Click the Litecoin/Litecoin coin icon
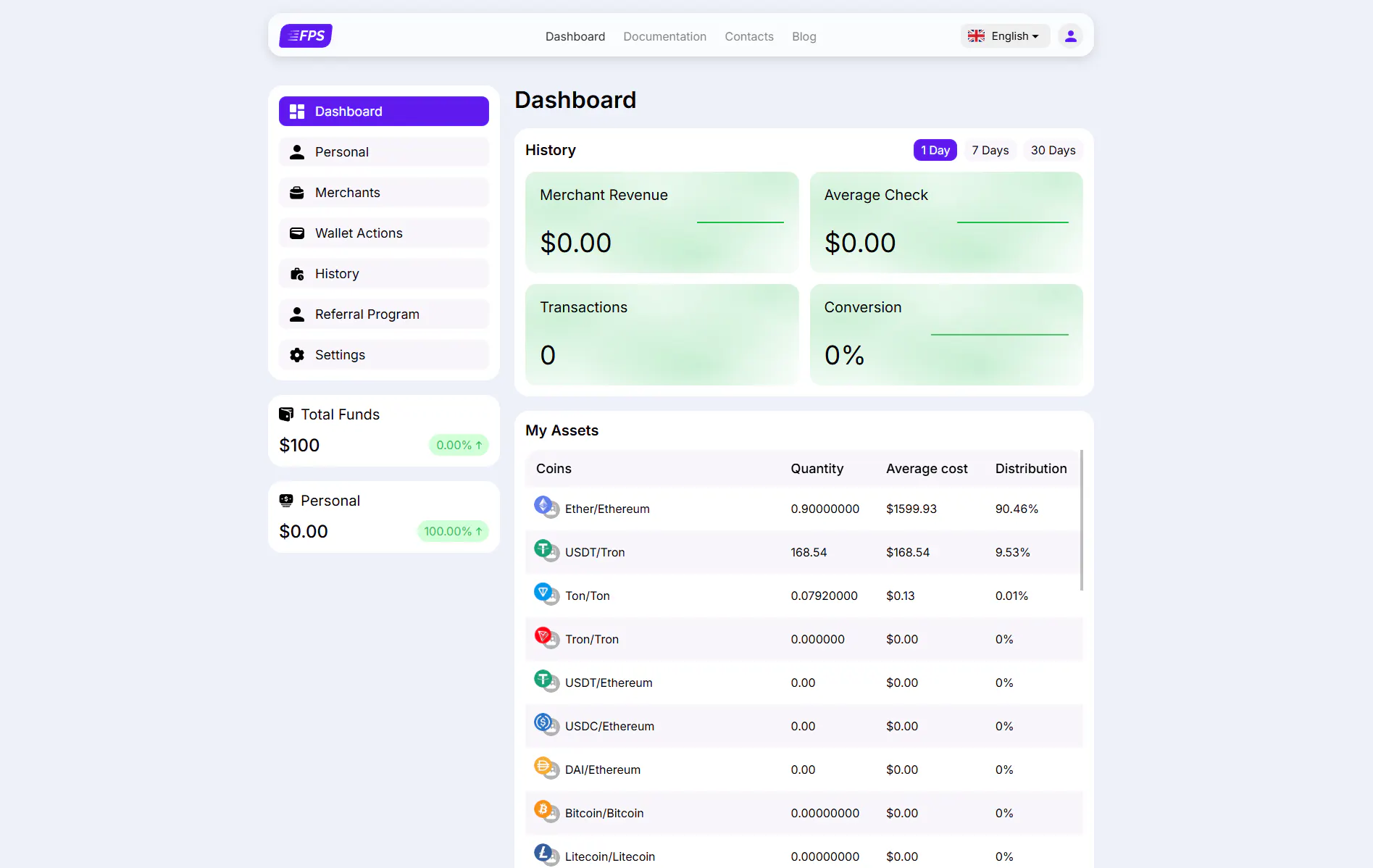This screenshot has height=868, width=1373. 546,854
